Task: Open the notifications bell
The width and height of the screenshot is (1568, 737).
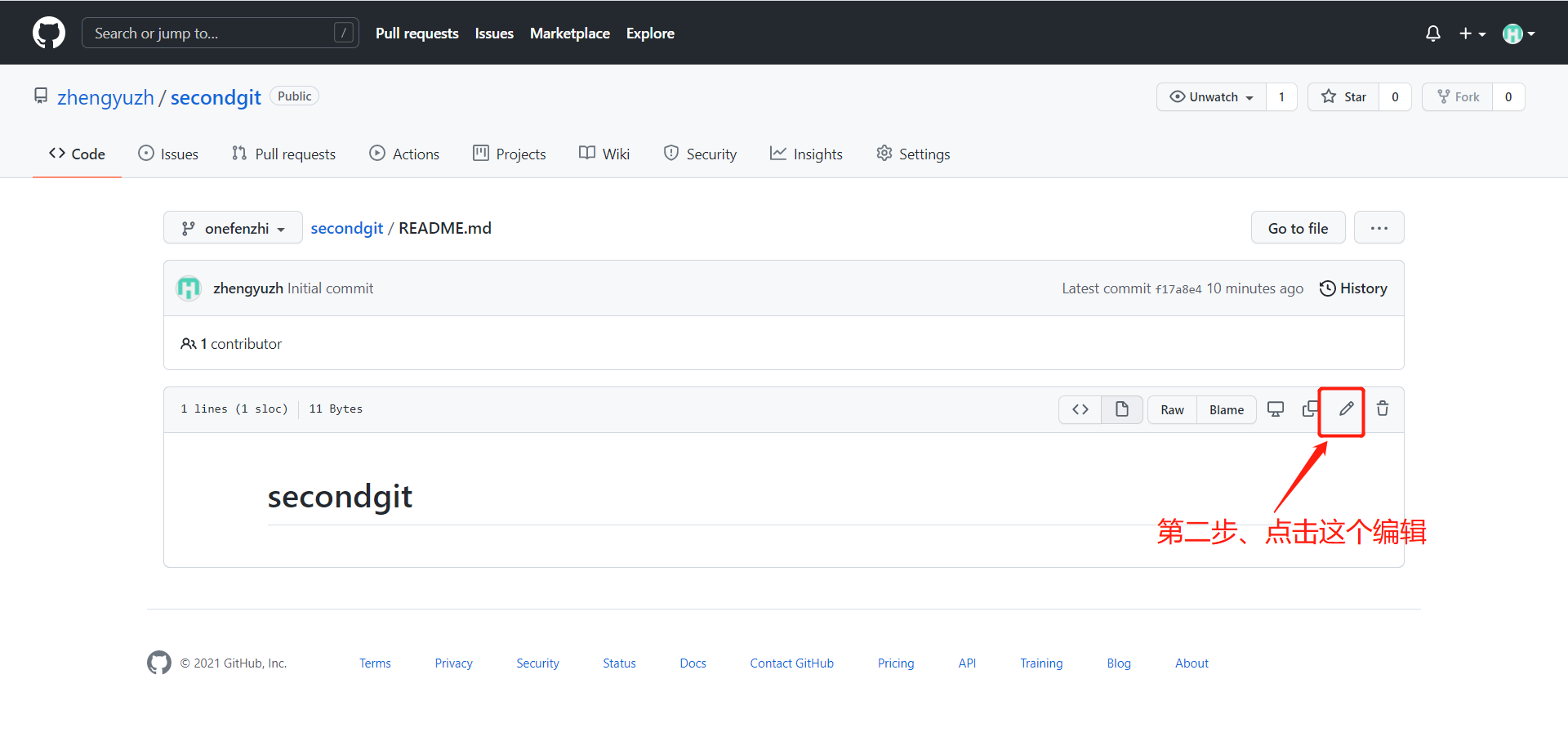Action: coord(1433,33)
